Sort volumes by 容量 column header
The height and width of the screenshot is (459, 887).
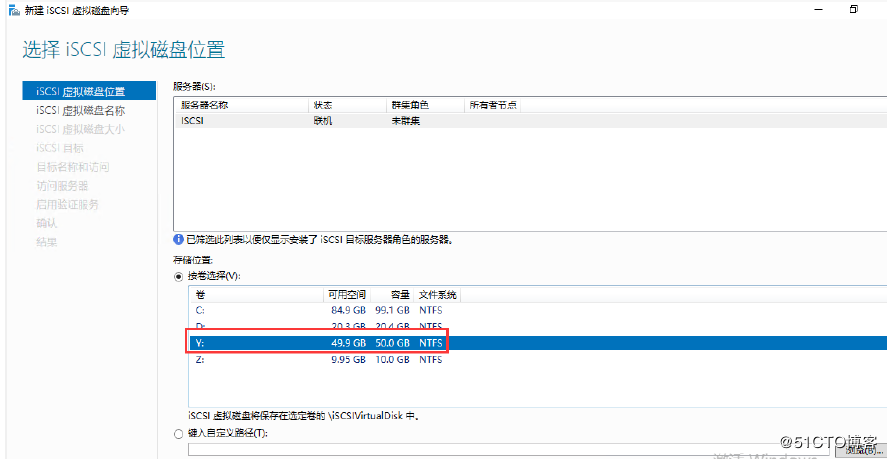[399, 295]
